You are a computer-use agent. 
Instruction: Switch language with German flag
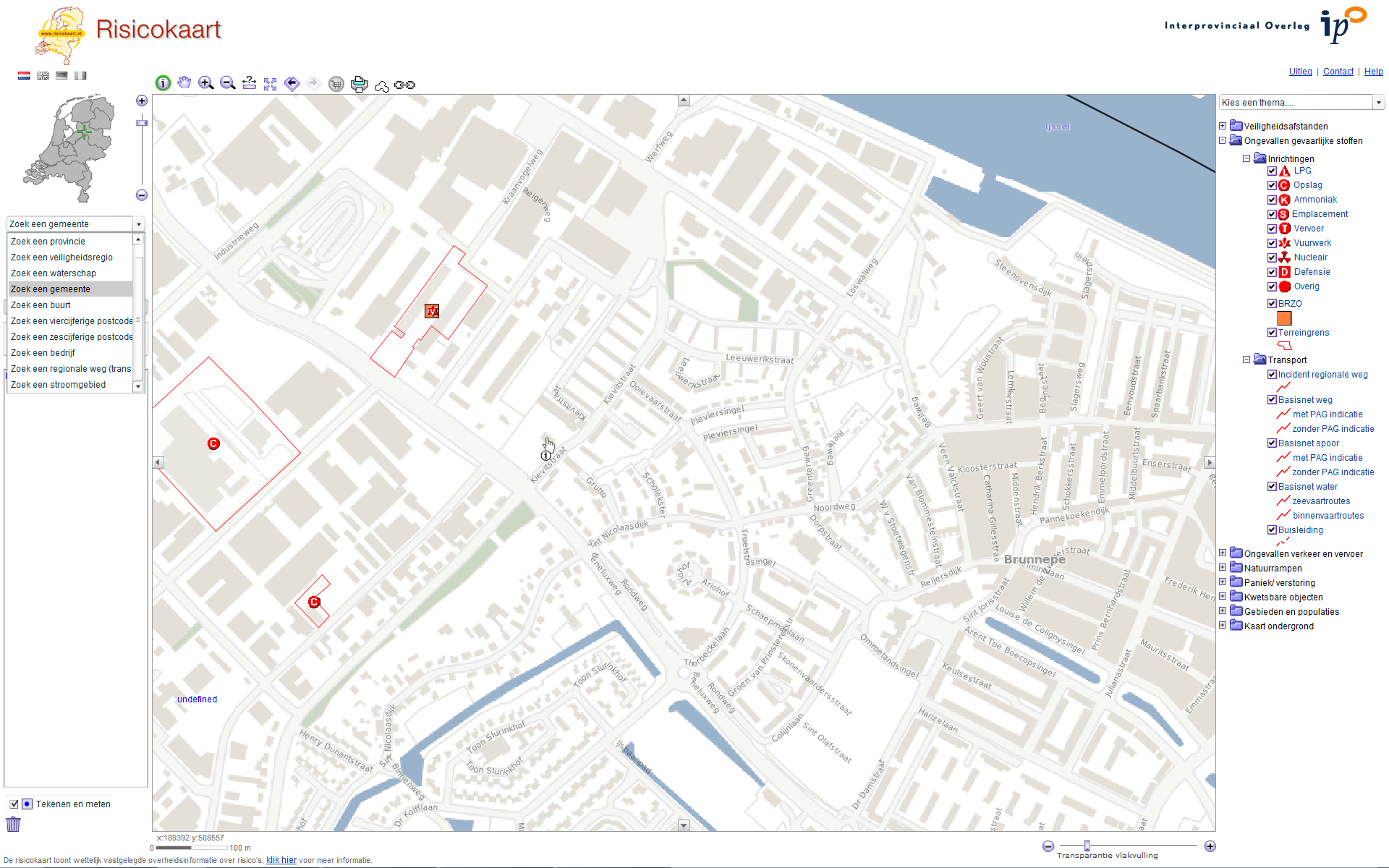[x=61, y=75]
